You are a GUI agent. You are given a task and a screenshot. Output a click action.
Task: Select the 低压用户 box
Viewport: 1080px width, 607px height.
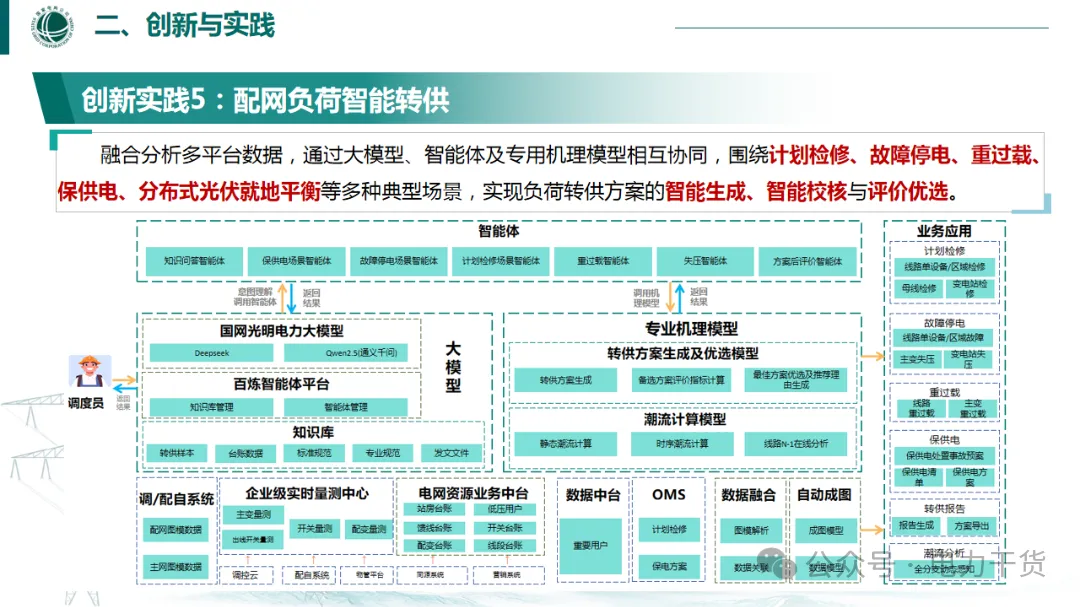505,509
